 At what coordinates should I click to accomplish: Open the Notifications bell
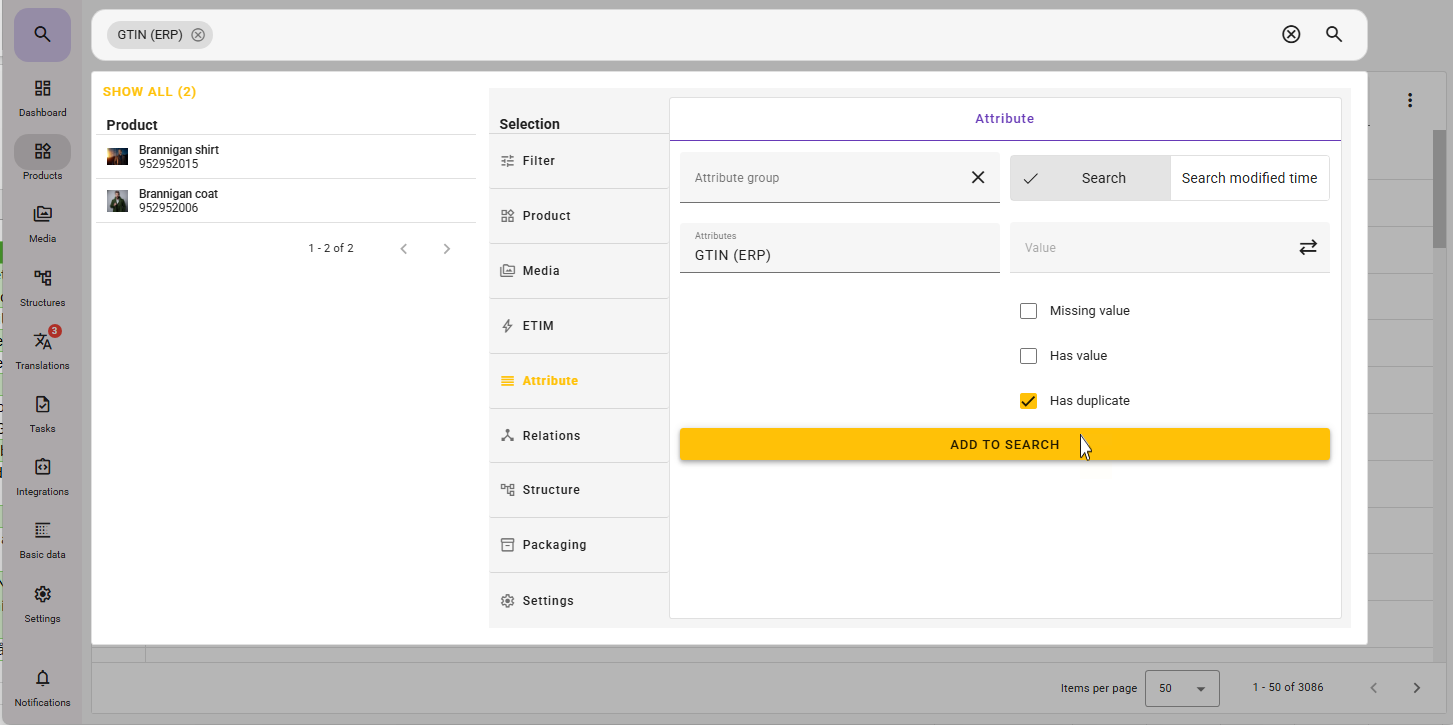pos(42,685)
